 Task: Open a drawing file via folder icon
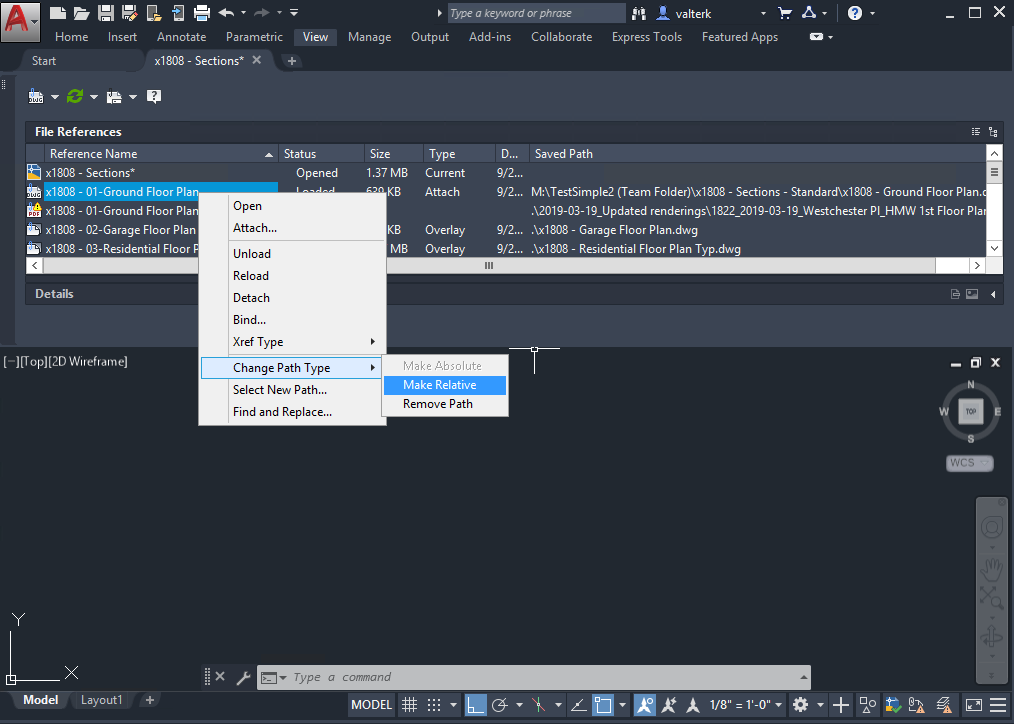[x=81, y=12]
